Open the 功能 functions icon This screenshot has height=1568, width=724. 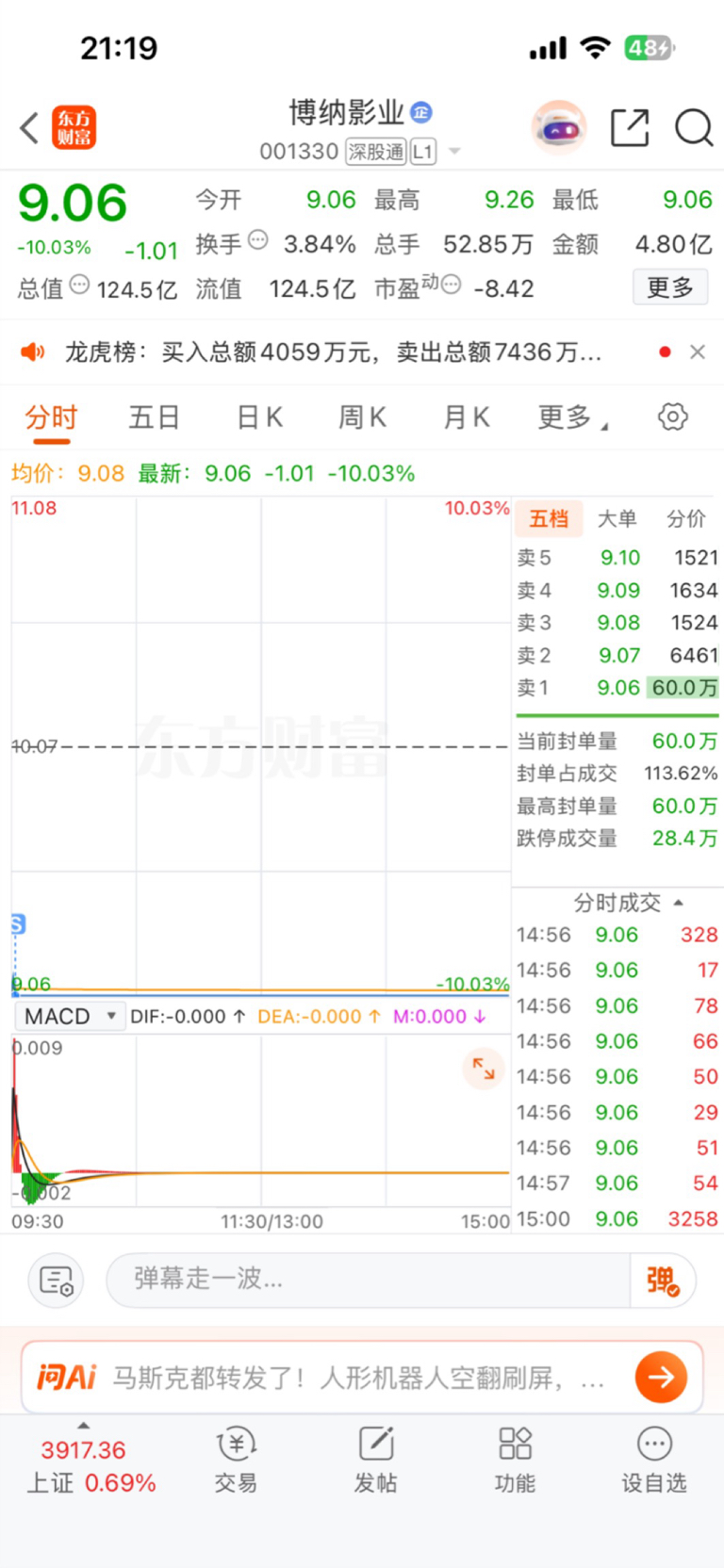[x=515, y=1460]
